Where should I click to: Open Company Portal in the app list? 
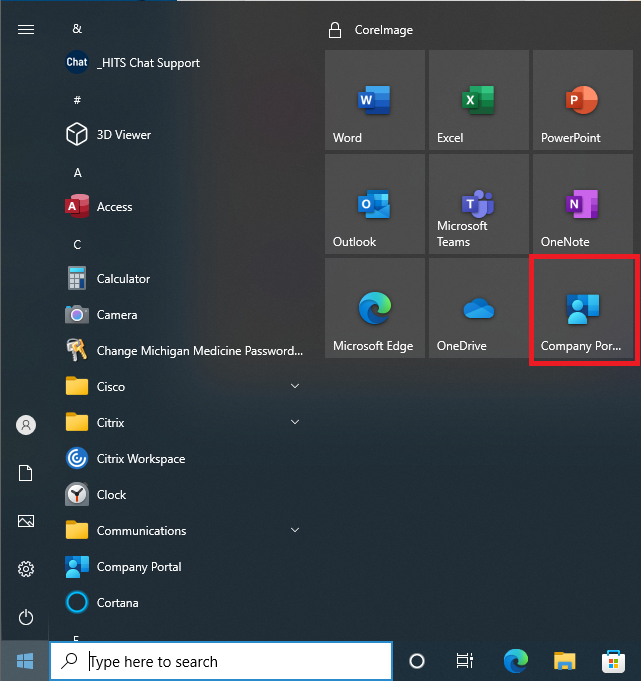[x=182, y=567]
